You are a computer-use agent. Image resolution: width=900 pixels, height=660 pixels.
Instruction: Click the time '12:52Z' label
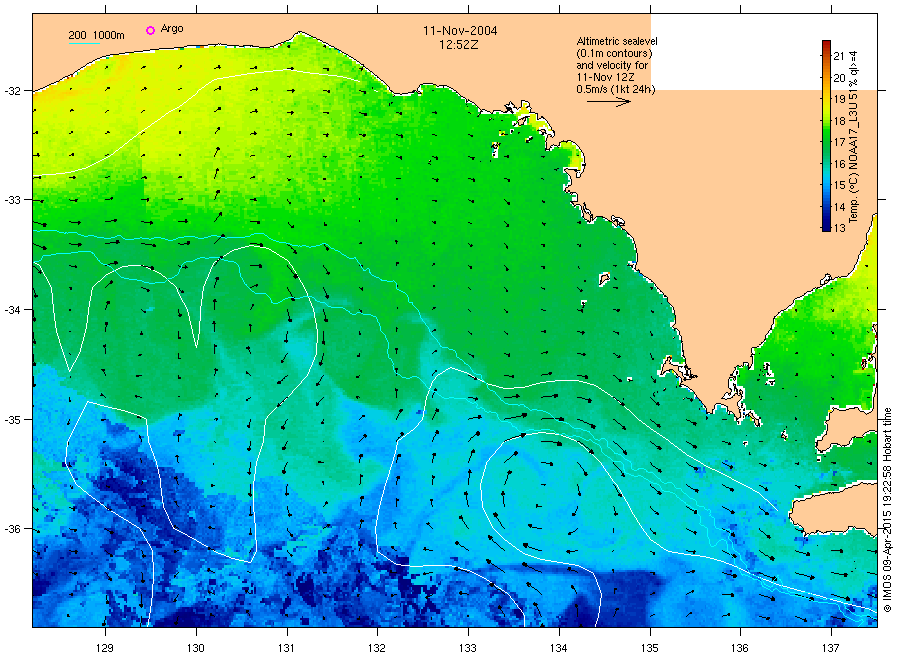[x=459, y=45]
